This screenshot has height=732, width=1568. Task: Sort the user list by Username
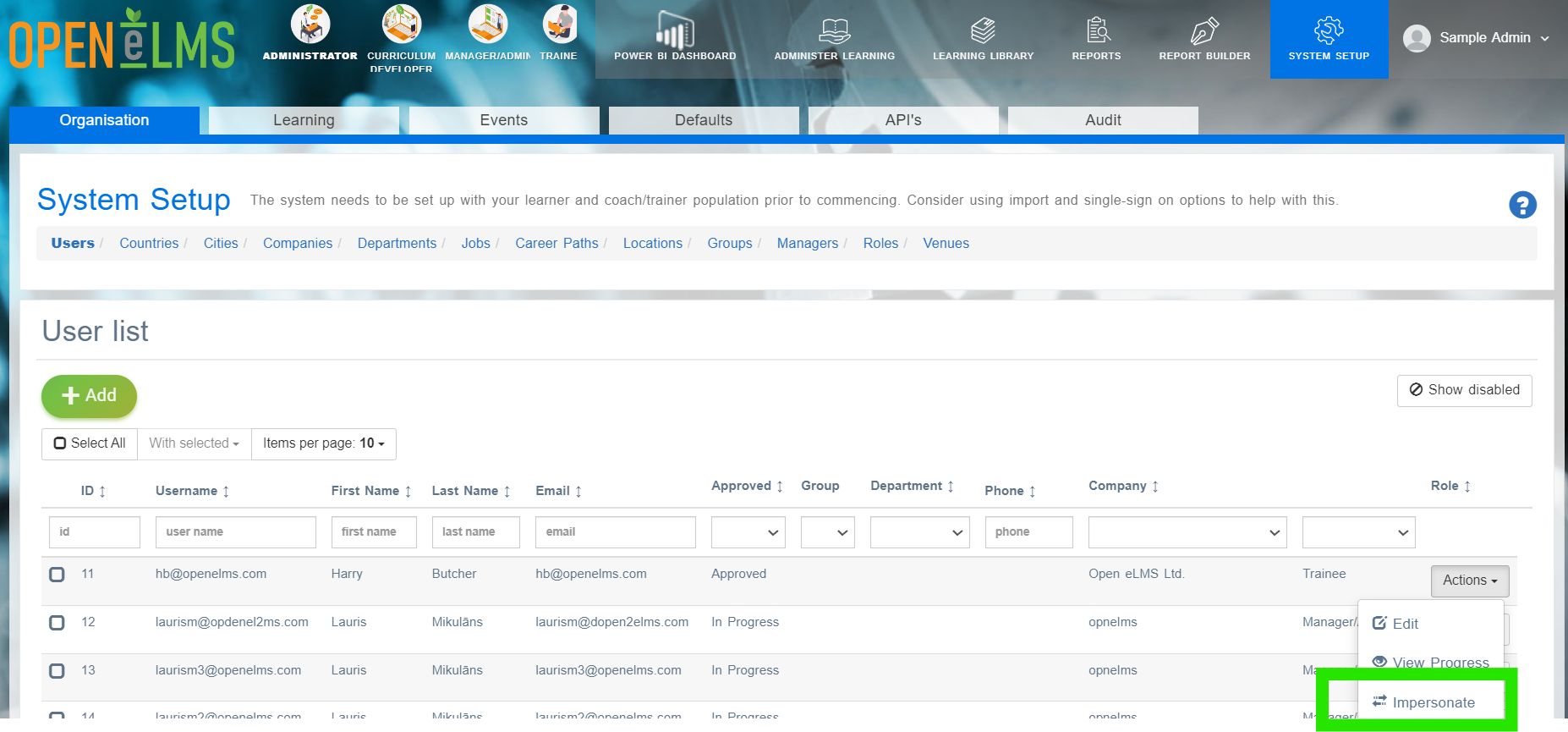coord(193,491)
